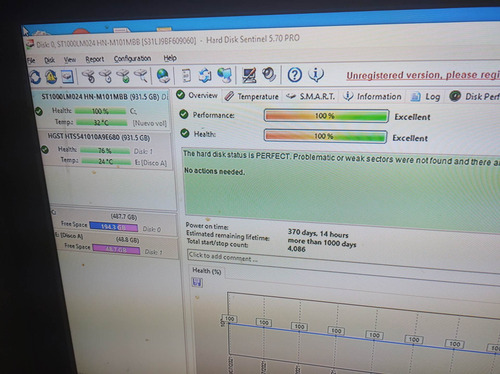
Task: Switch to the S.M.A.R.T. tab
Action: pyautogui.click(x=310, y=96)
